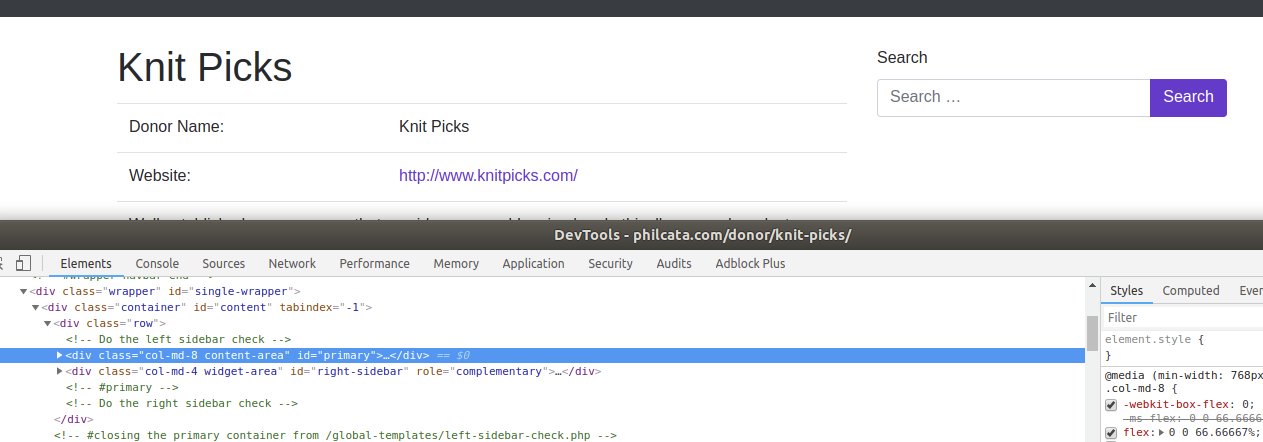Viewport: 1263px width, 442px height.
Task: Select the '#primary' comment node
Action: tap(122, 387)
